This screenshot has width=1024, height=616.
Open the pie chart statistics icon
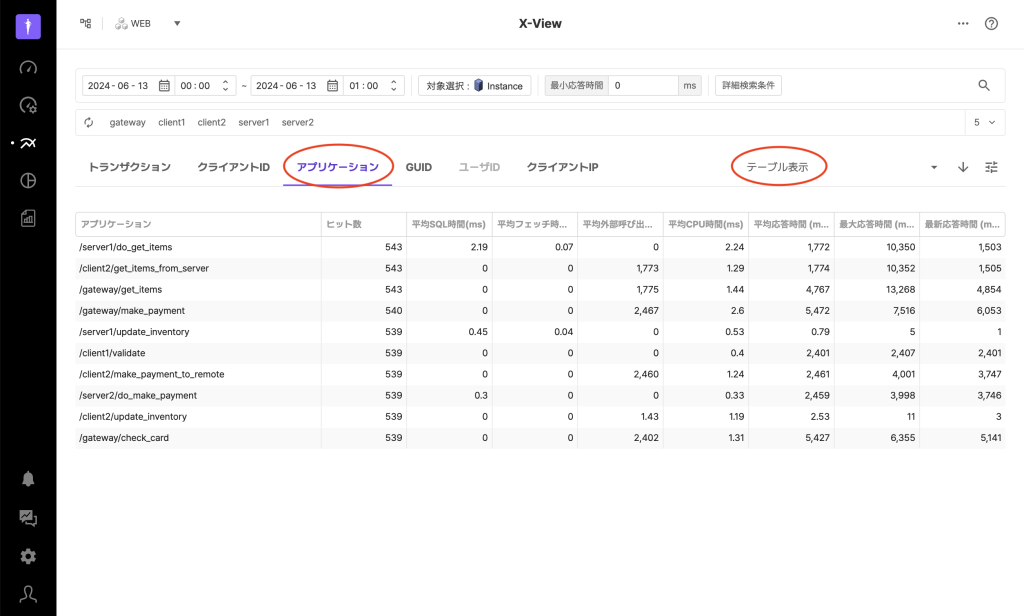click(28, 181)
